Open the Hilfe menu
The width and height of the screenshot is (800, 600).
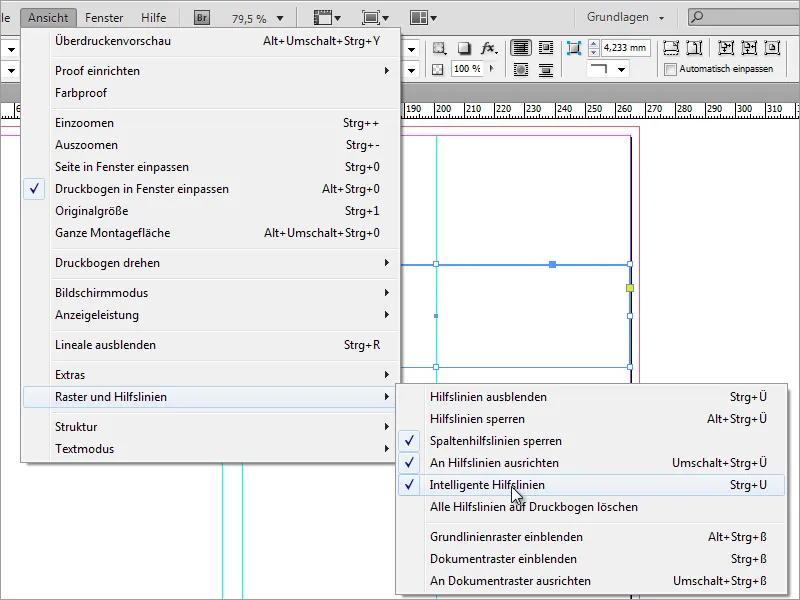coord(154,18)
